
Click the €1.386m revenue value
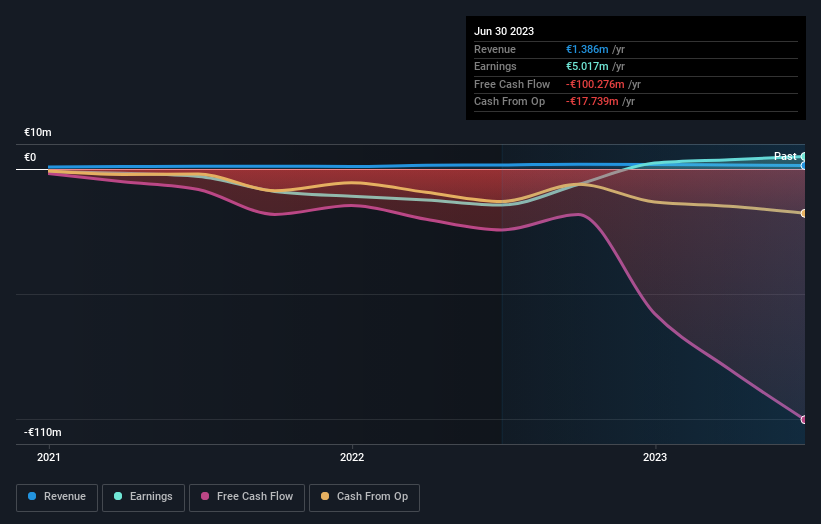[x=587, y=49]
